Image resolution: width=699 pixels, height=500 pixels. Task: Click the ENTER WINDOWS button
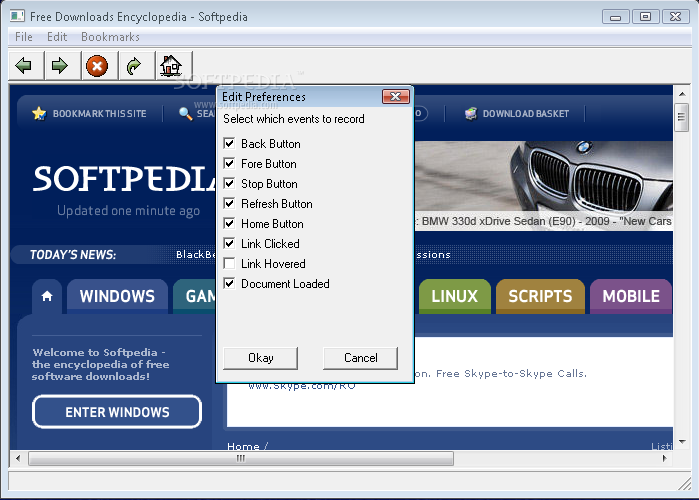click(x=117, y=412)
